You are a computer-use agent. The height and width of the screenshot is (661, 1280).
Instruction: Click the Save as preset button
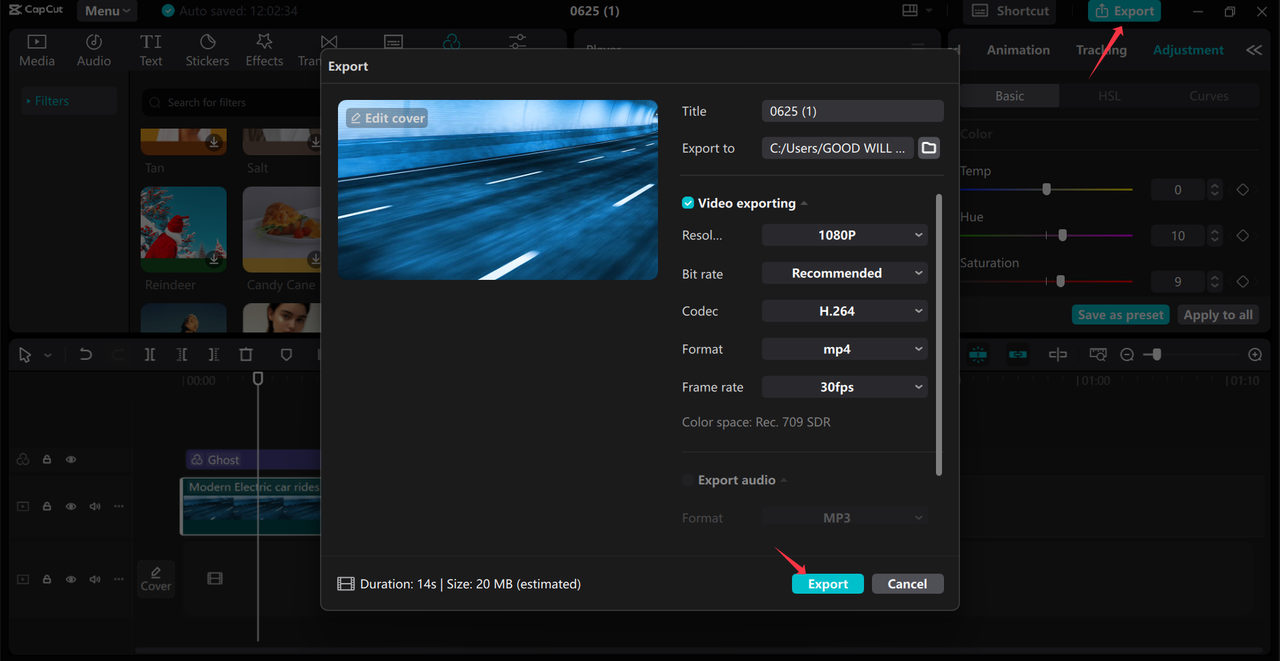pos(1120,313)
